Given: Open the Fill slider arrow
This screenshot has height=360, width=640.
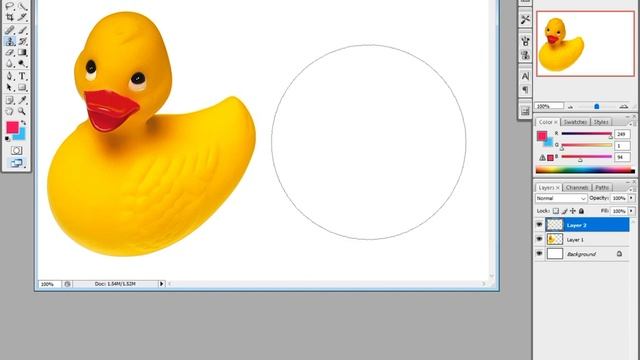Looking at the screenshot, I should pyautogui.click(x=631, y=211).
